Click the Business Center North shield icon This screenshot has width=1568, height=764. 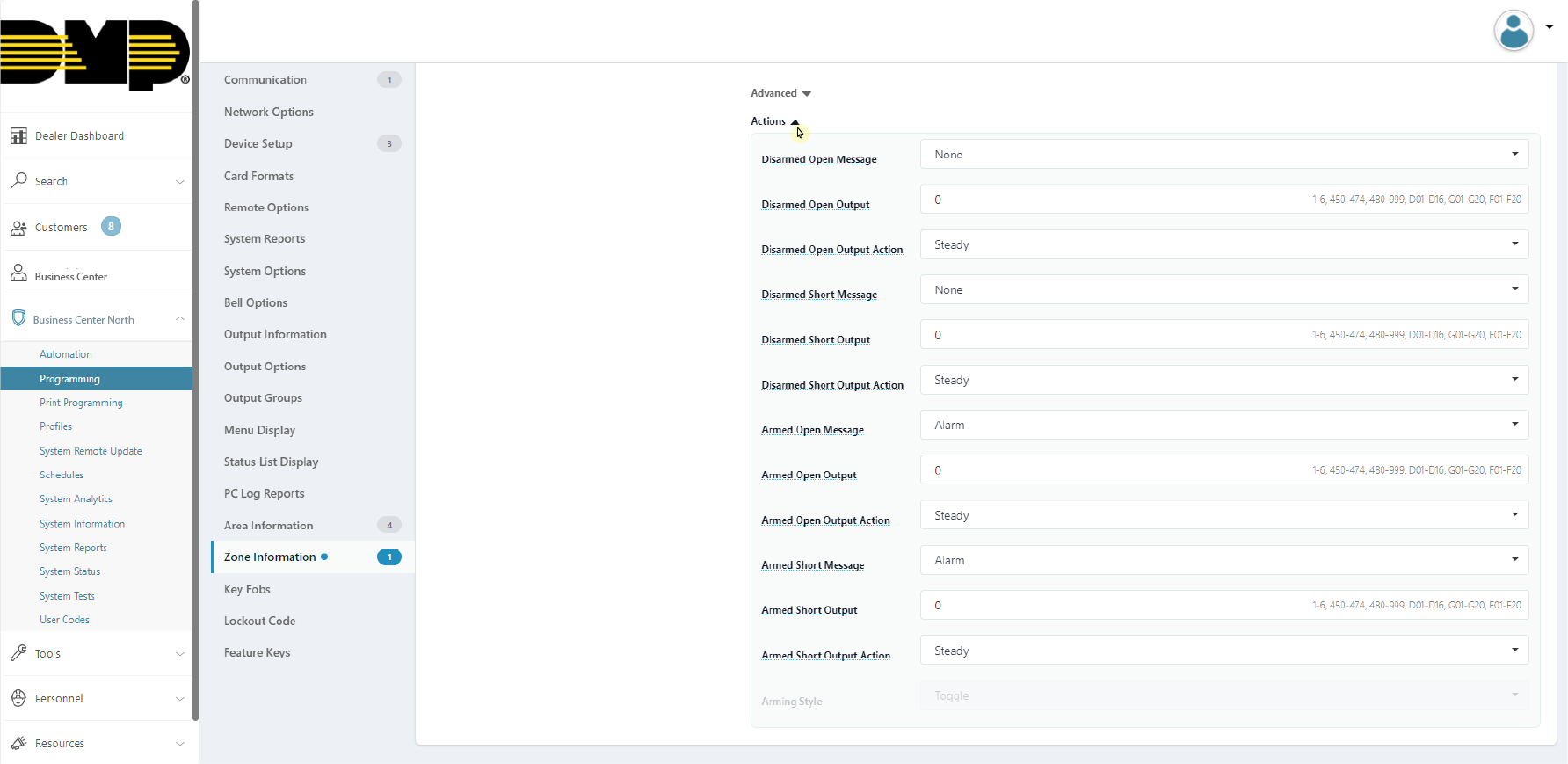point(18,318)
